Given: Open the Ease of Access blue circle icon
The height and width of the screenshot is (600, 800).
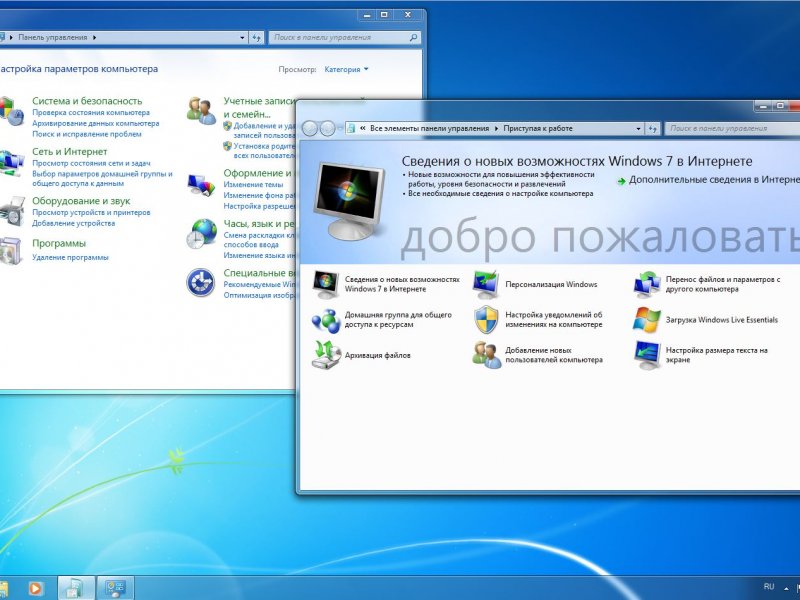Looking at the screenshot, I should coord(201,282).
